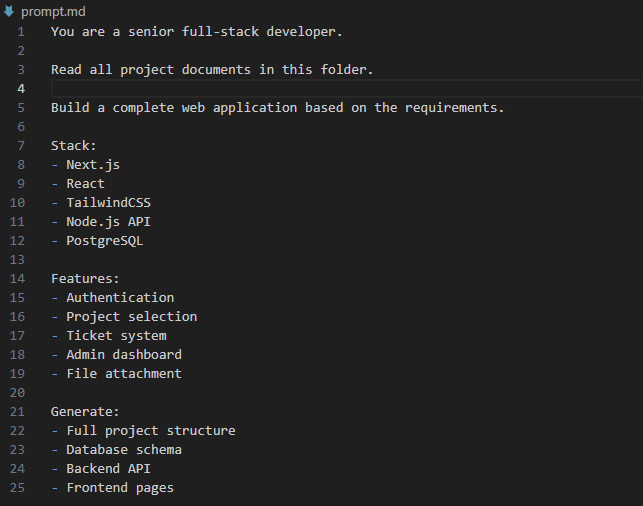This screenshot has width=643, height=506.
Task: Click 'Admin dashboard' on line 18
Action: pyautogui.click(x=124, y=355)
